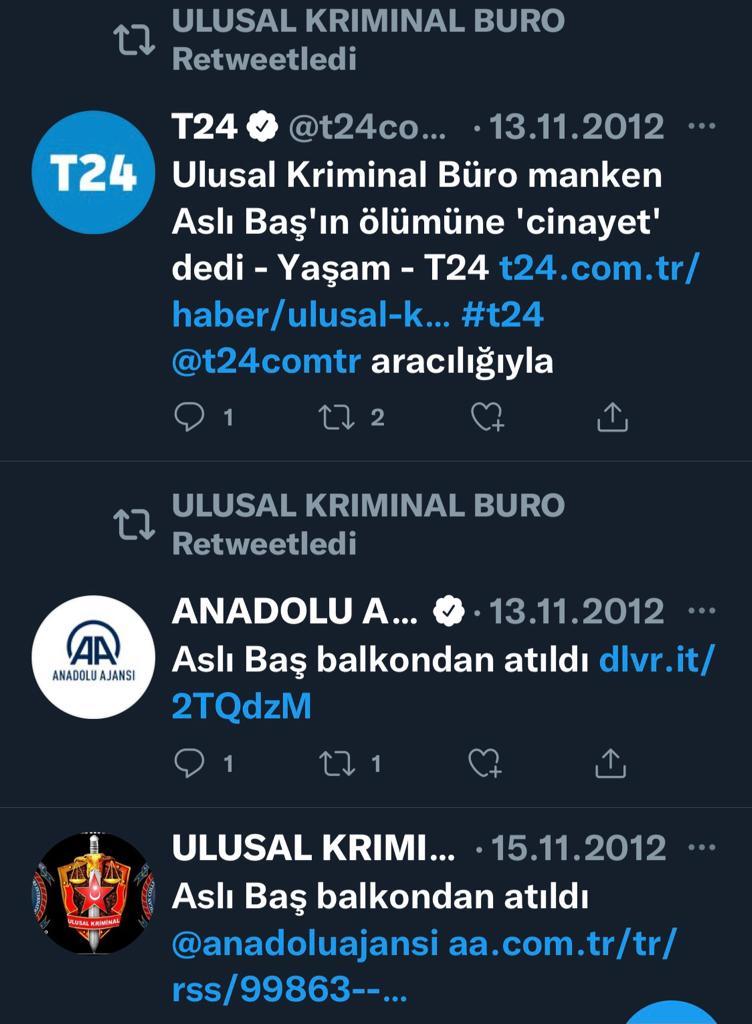Open the aa.com.tr/tr/rss link

[x=424, y=967]
